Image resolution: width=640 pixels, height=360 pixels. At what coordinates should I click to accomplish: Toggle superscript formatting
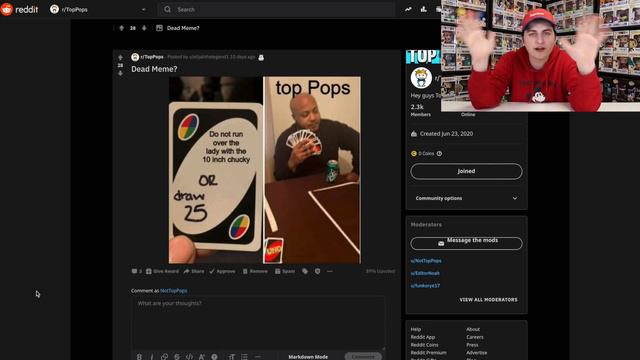coord(202,357)
